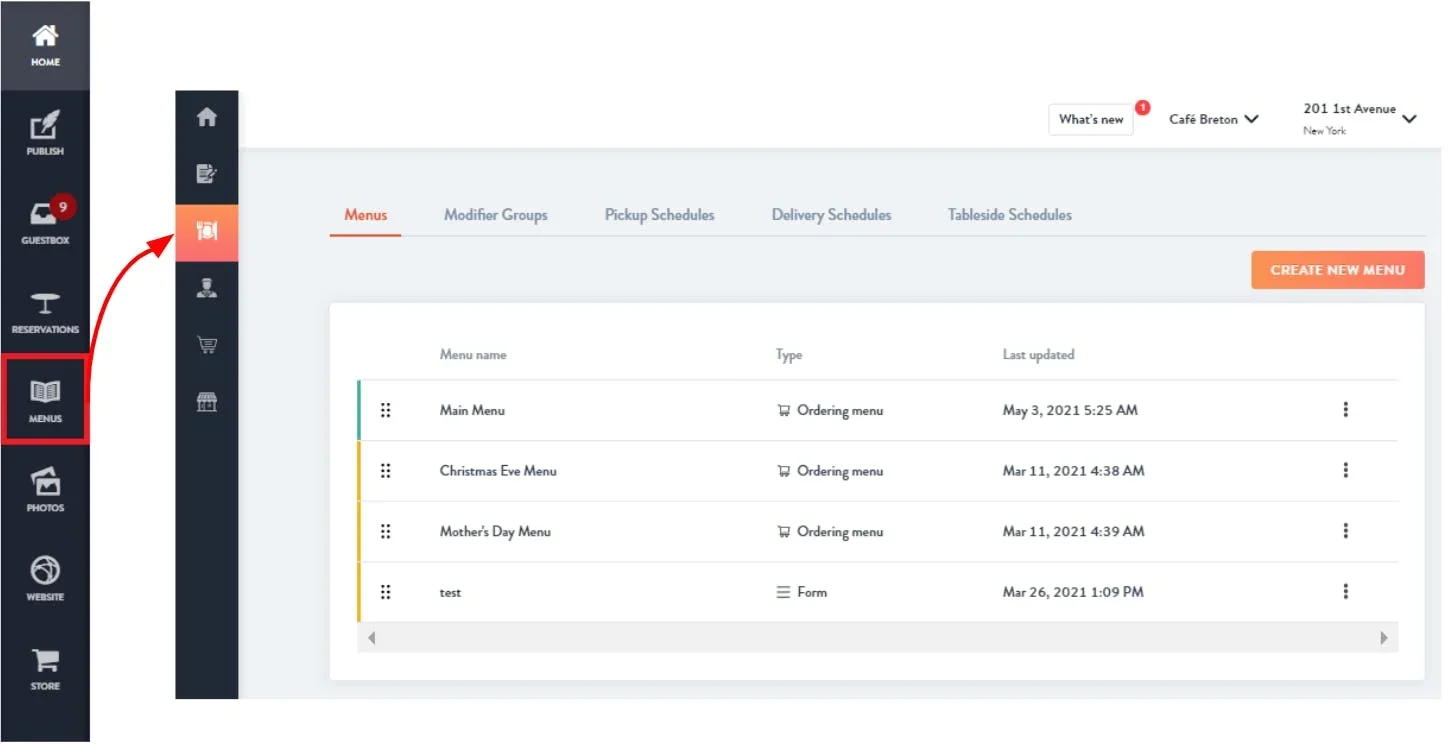Open options kebab menu for Christmas Eve Menu
Screen dimensions: 1452x746
(1346, 471)
